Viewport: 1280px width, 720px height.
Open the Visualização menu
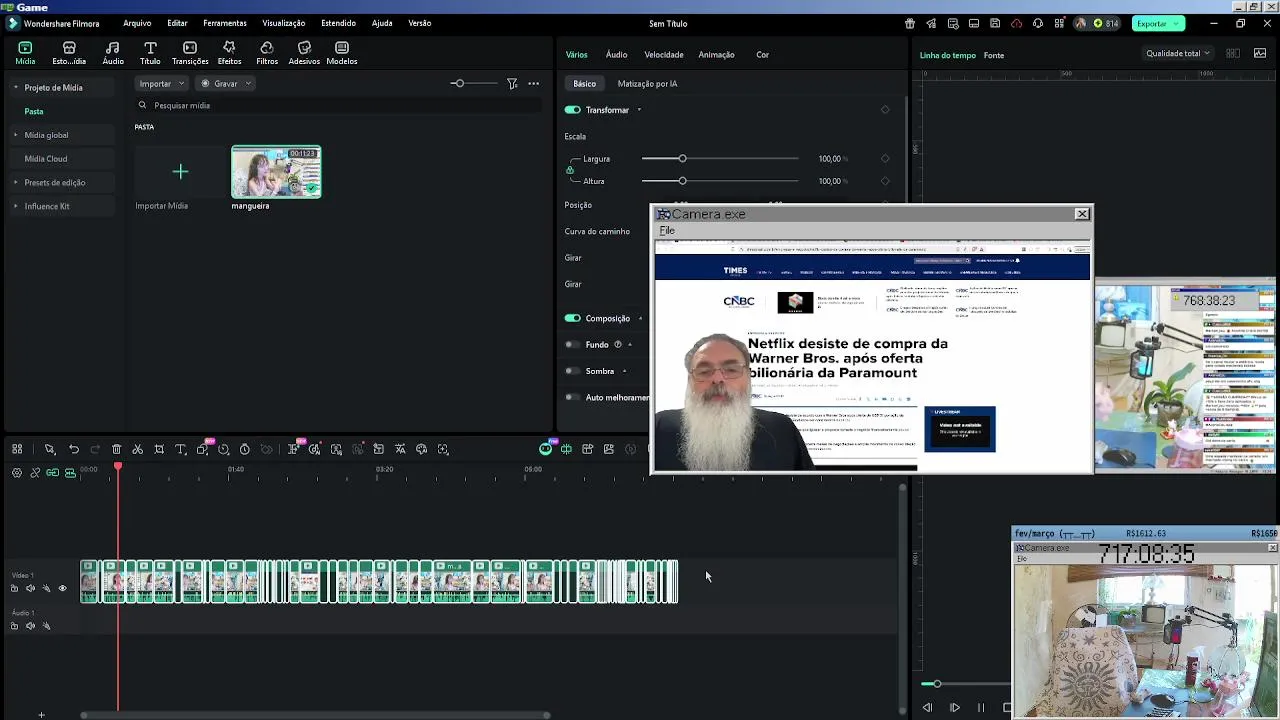click(x=284, y=23)
